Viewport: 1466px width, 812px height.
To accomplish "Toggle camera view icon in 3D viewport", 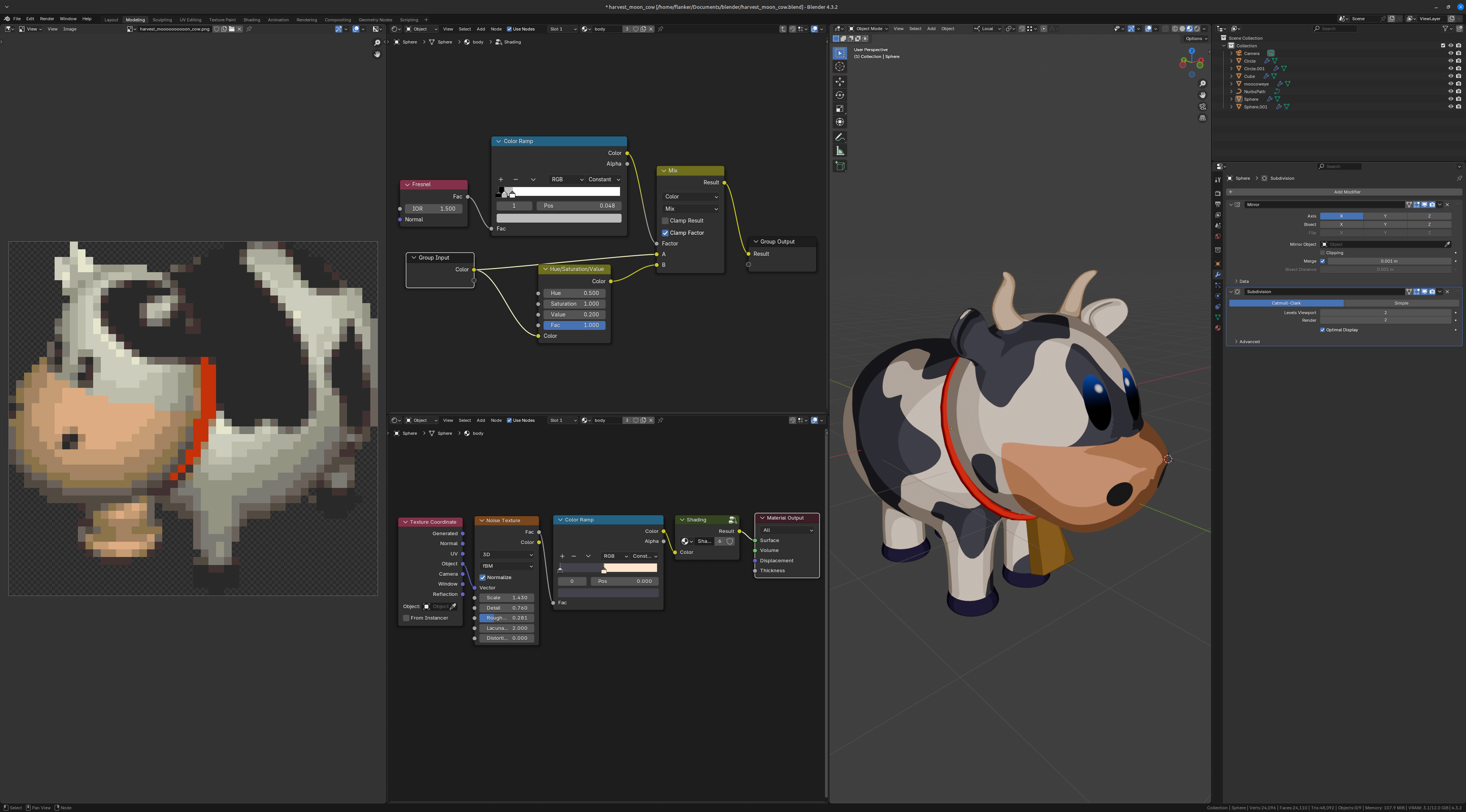I will pos(1203,107).
